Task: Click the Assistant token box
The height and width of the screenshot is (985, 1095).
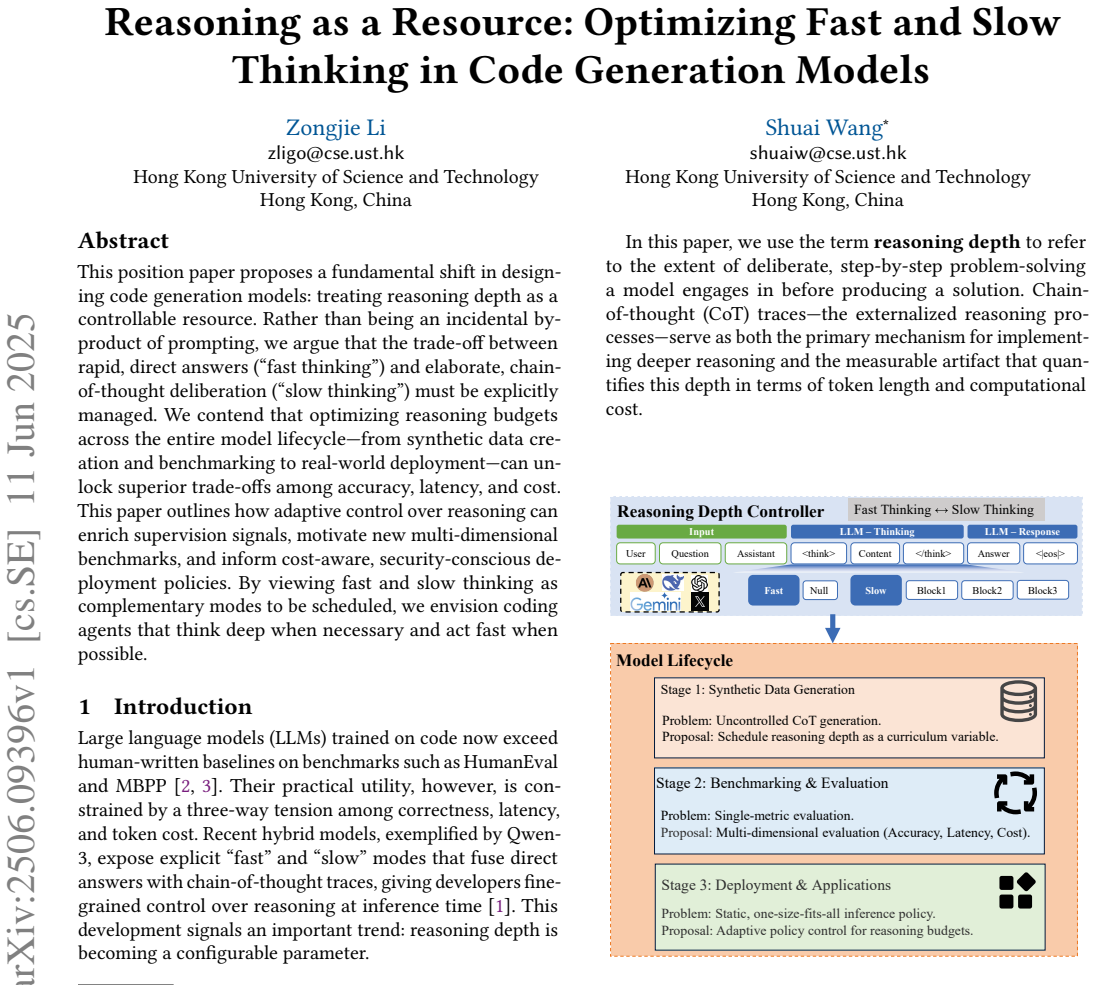Action: 756,553
